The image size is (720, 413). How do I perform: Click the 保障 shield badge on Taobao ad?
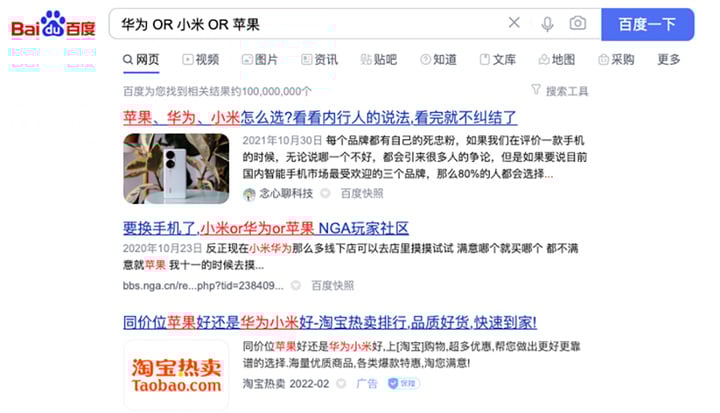click(x=403, y=384)
